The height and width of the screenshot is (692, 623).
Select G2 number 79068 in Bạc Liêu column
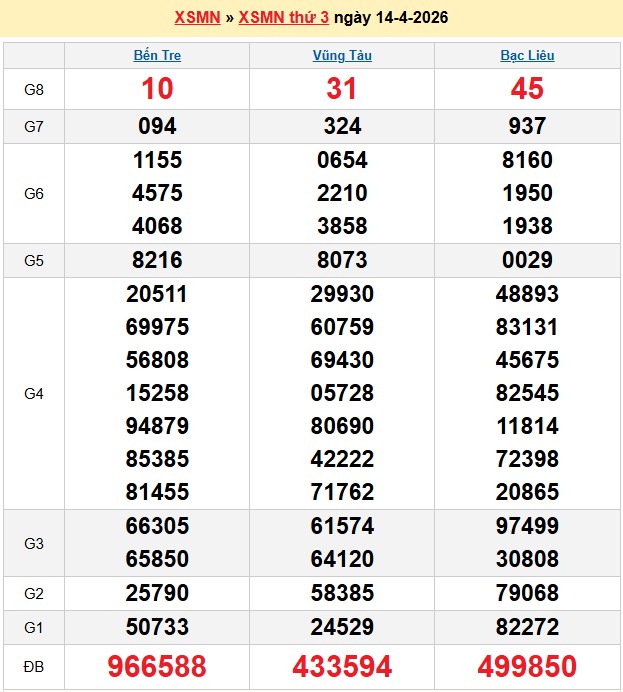coord(527,594)
